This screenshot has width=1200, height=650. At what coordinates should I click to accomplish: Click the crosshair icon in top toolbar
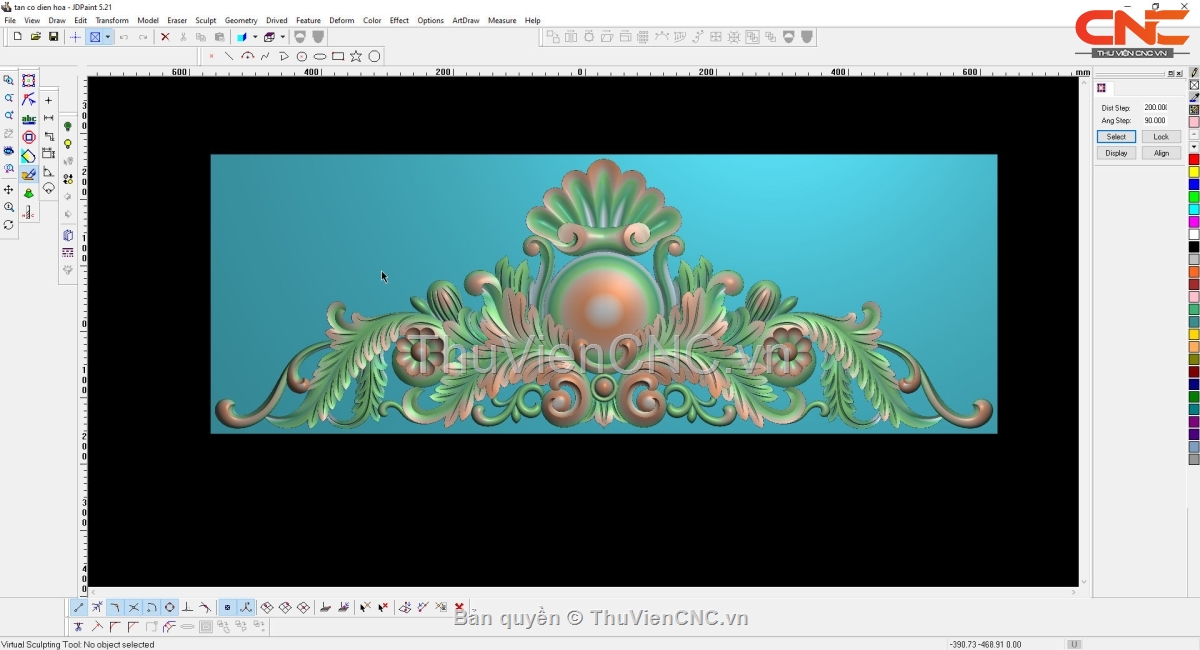(75, 37)
